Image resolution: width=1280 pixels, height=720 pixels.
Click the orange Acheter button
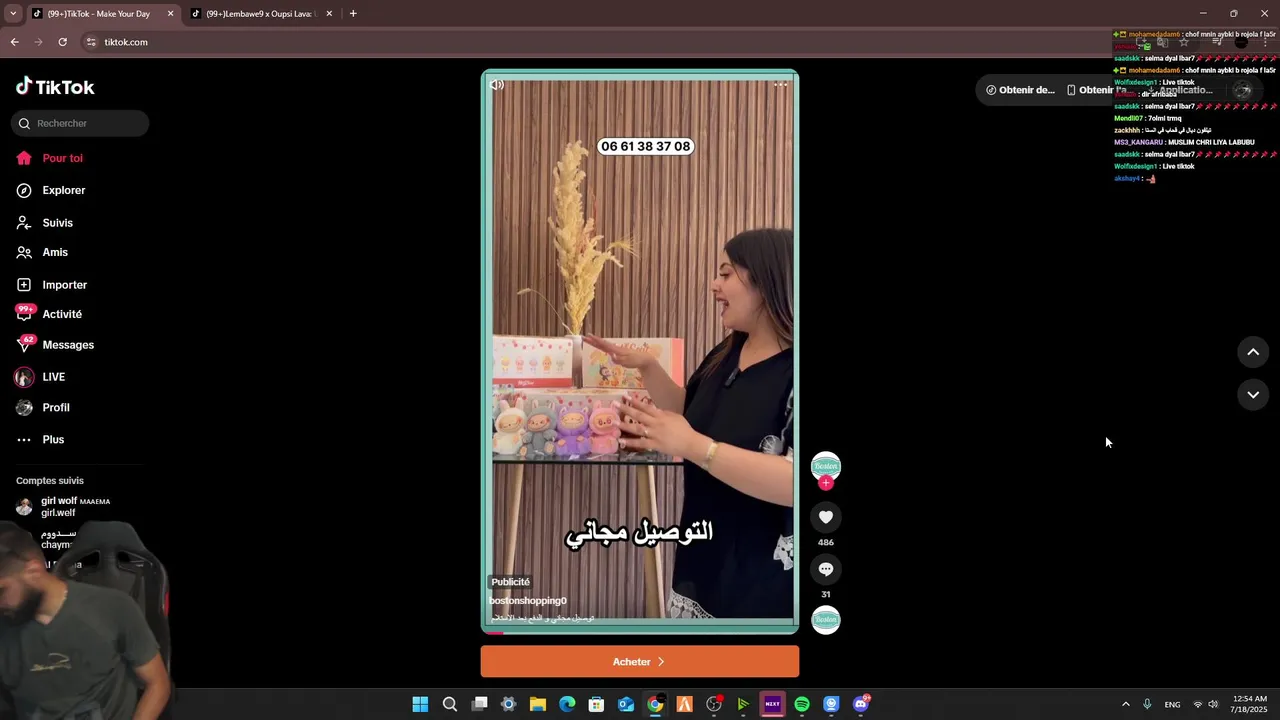tap(640, 662)
